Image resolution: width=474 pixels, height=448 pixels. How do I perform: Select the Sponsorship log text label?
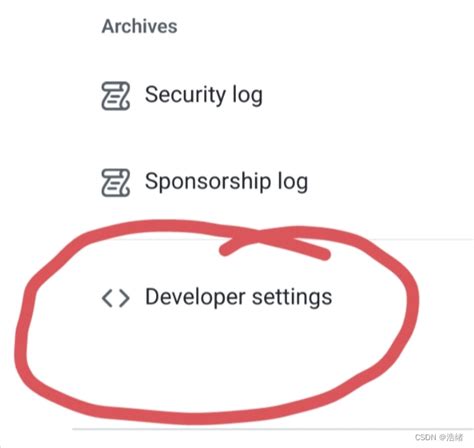tap(226, 182)
